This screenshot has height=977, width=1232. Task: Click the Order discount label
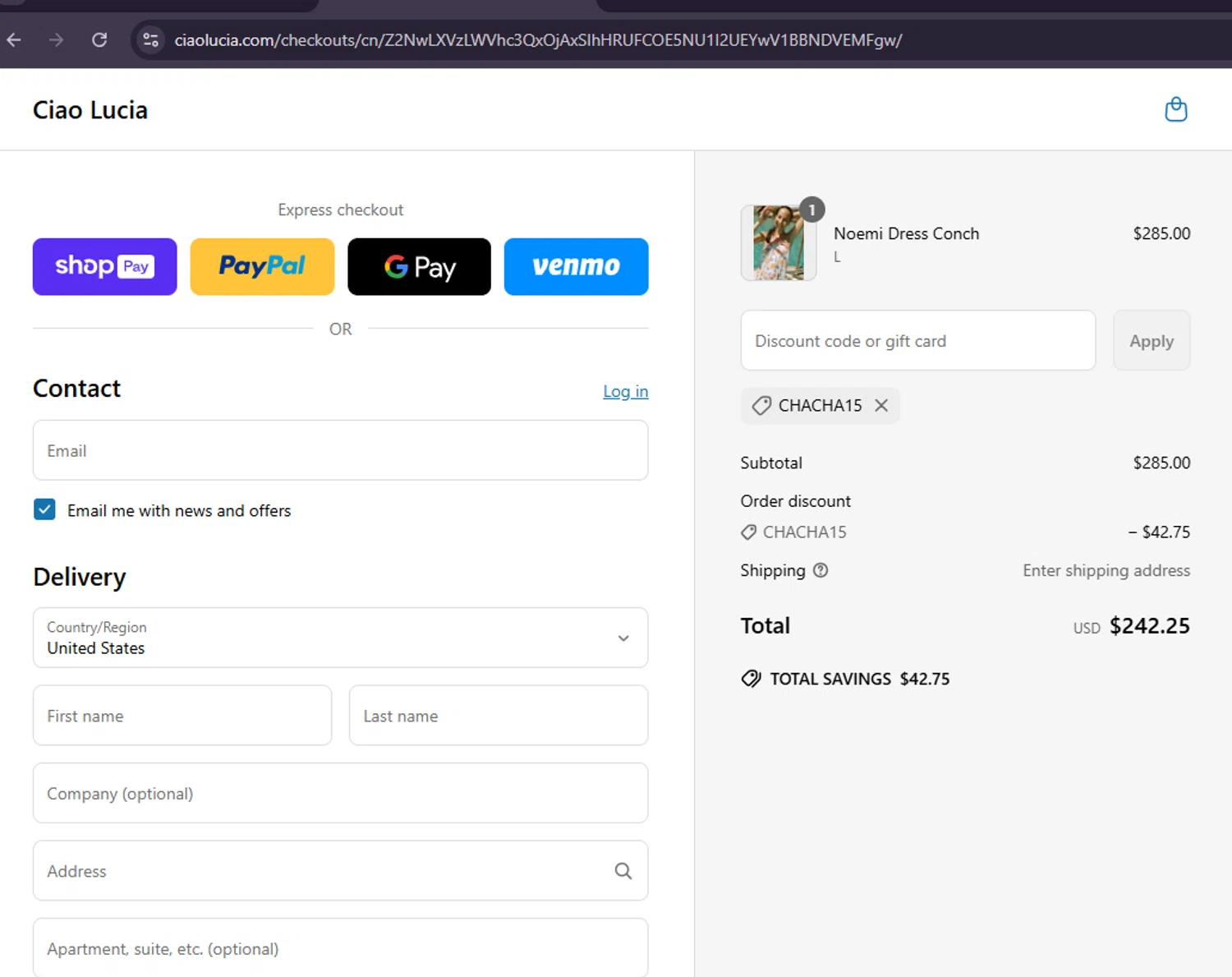(x=795, y=501)
